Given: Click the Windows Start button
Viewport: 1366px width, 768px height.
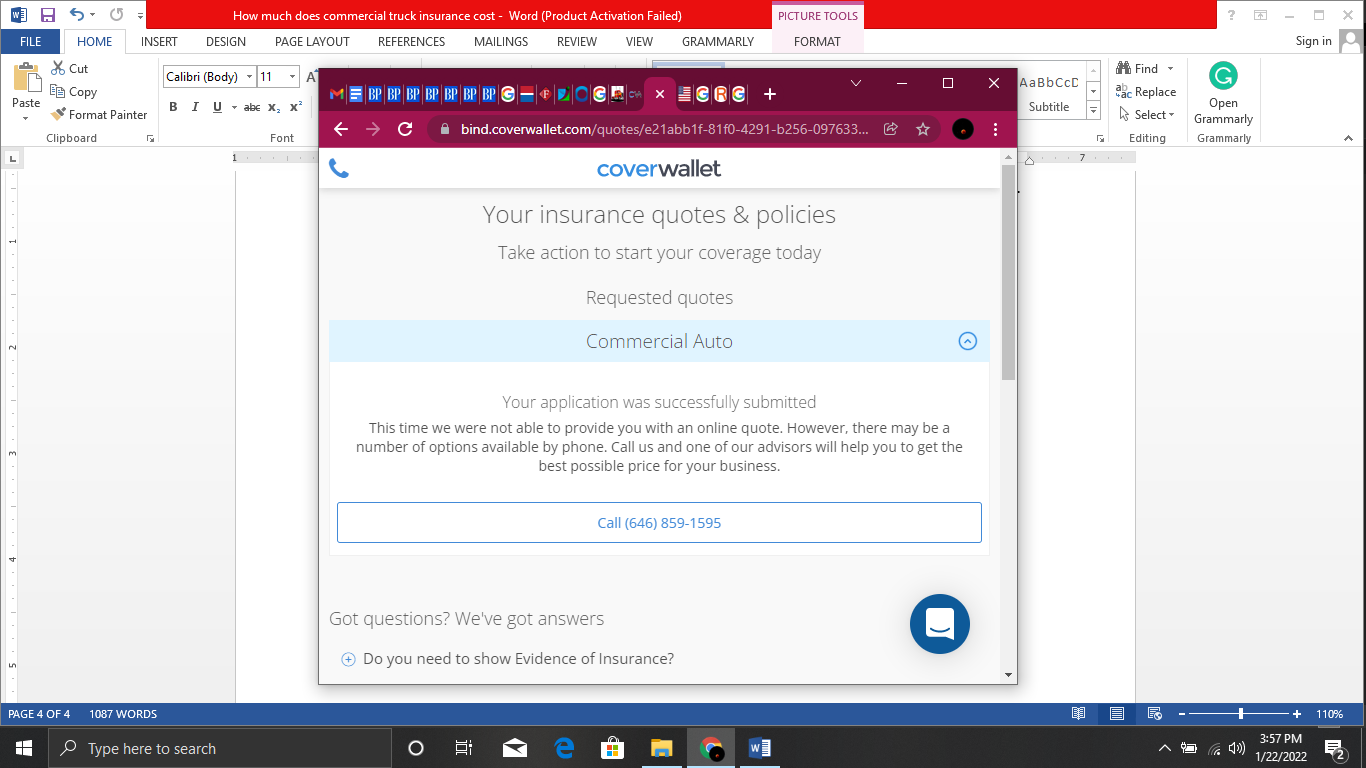Looking at the screenshot, I should (x=23, y=748).
